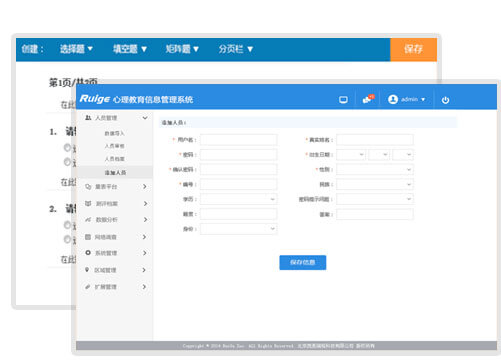This screenshot has width=501, height=364.
Task: Collapse the 人员管理 menu chevron
Action: coord(145,118)
